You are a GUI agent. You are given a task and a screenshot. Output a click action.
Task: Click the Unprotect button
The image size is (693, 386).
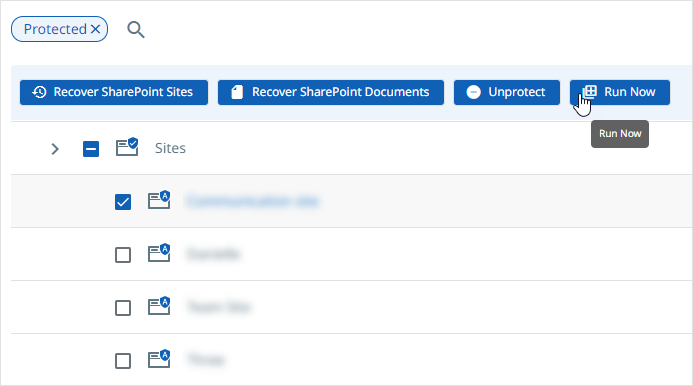(506, 92)
